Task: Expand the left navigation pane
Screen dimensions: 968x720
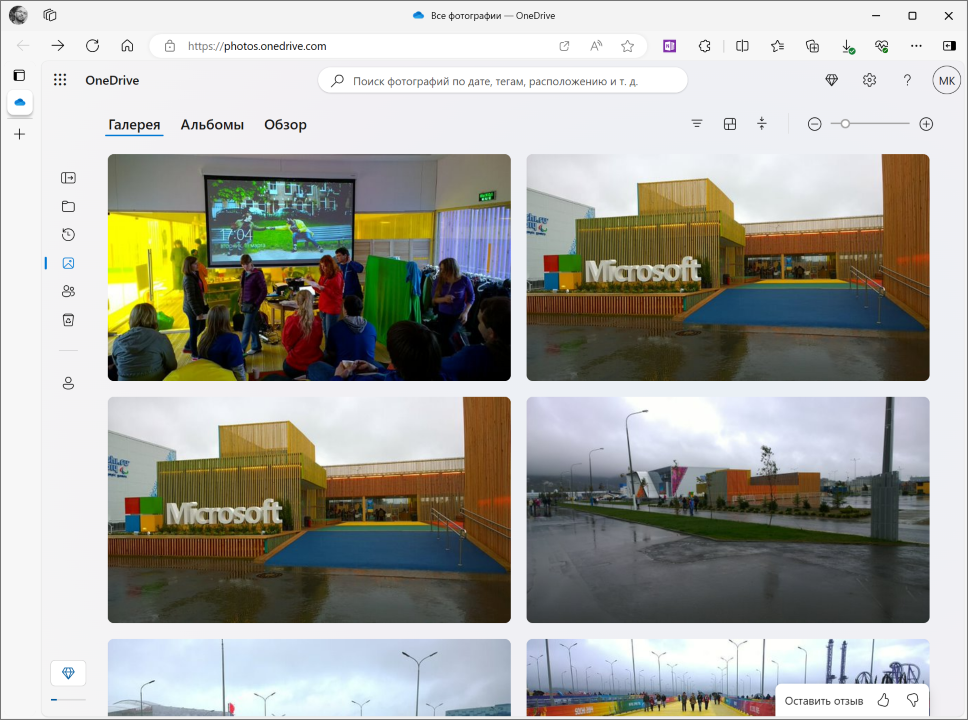Action: [x=69, y=178]
